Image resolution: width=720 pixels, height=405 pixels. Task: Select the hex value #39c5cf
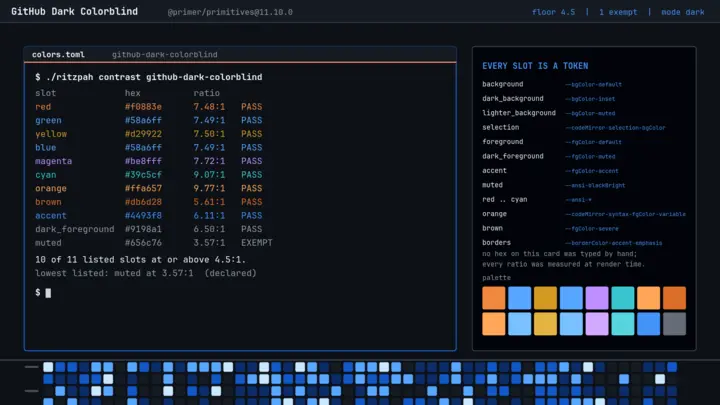pos(143,175)
